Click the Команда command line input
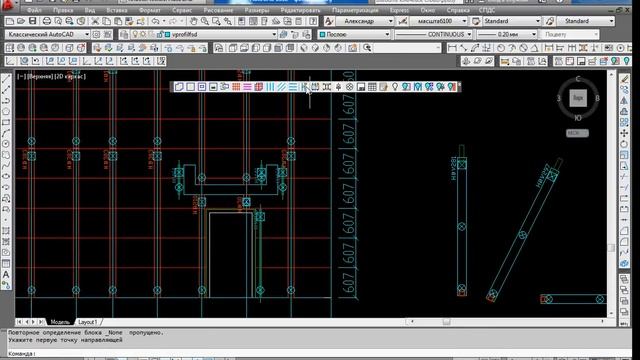 [x=318, y=353]
